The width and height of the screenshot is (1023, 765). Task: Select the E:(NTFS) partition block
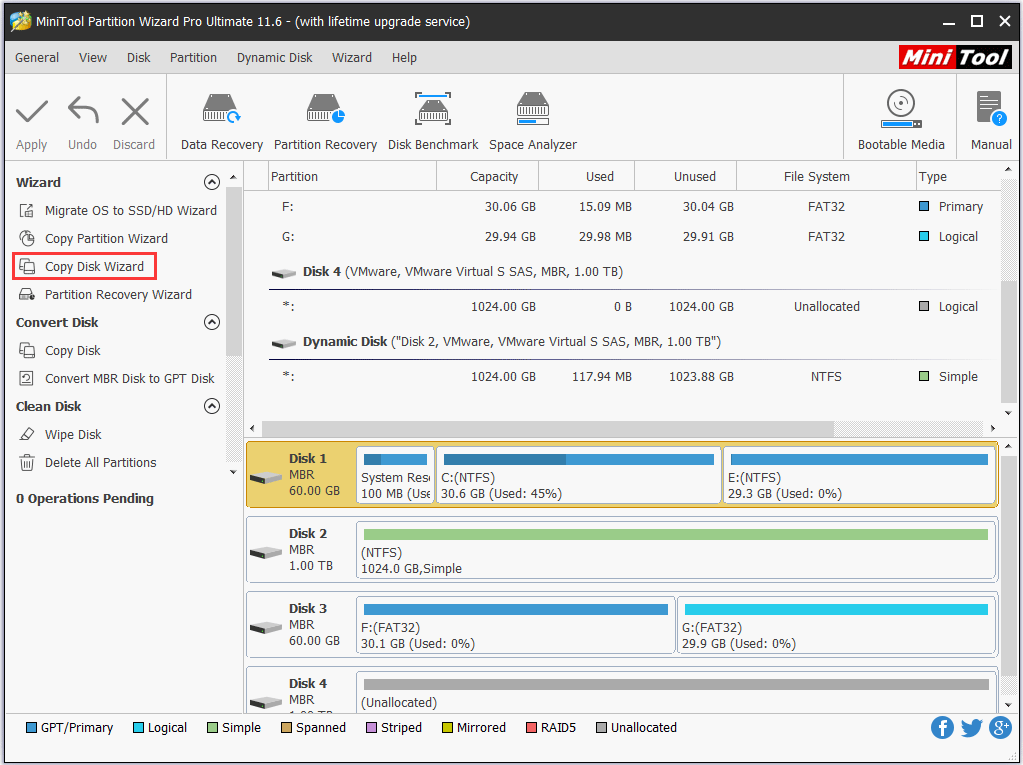pos(859,475)
